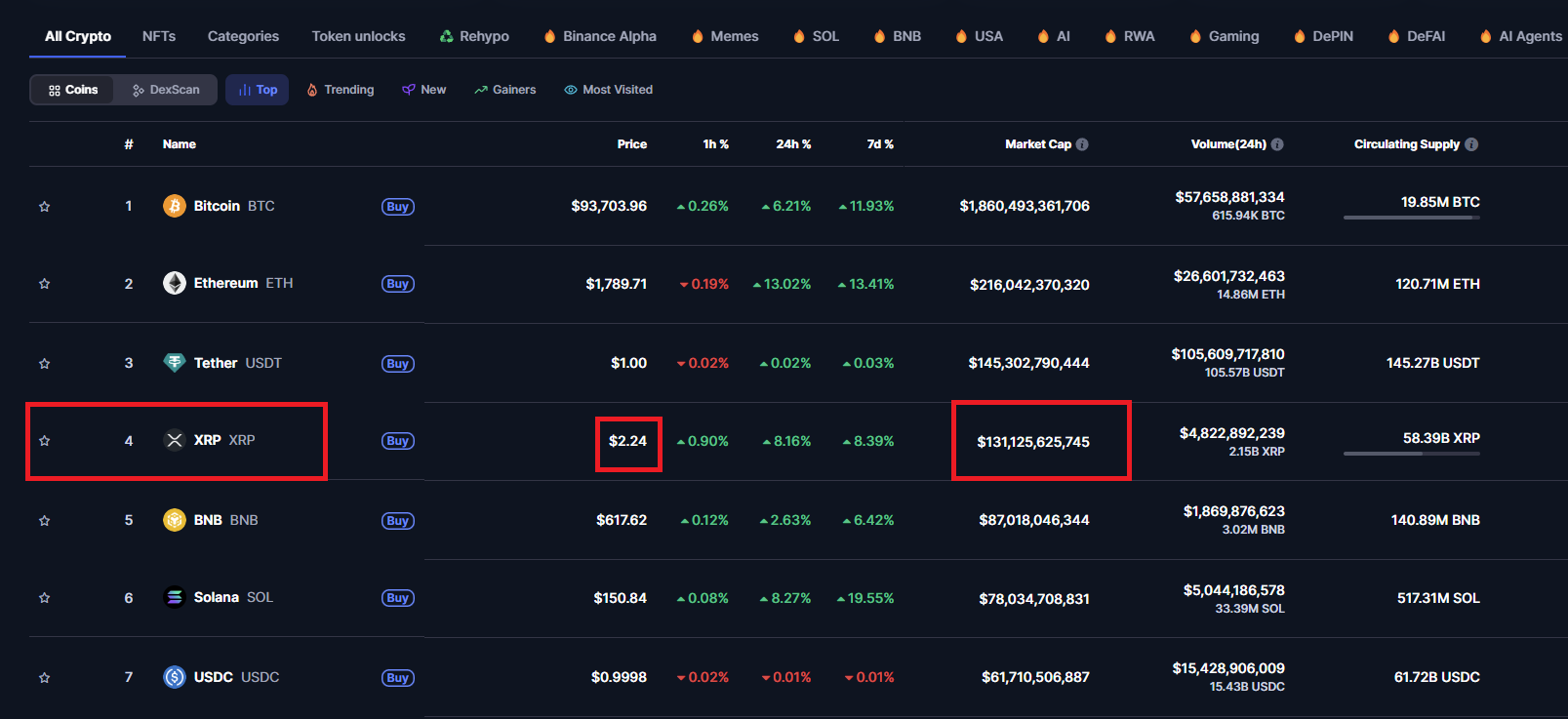Select the AI category tab
The image size is (1568, 719).
click(1054, 36)
